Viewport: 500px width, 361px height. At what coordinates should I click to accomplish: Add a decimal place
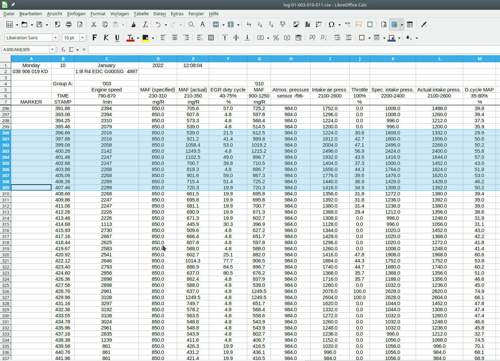pos(312,38)
